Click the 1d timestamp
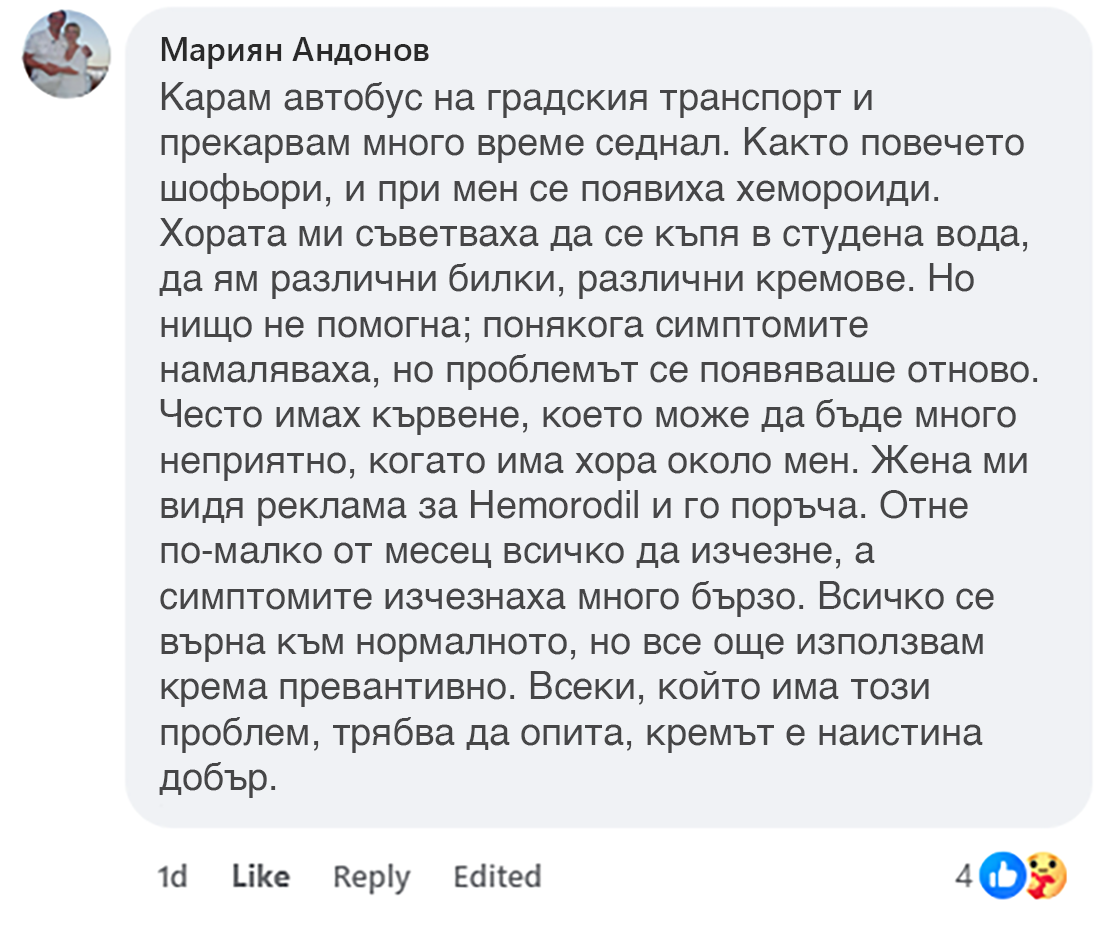The image size is (1114, 925). (173, 877)
